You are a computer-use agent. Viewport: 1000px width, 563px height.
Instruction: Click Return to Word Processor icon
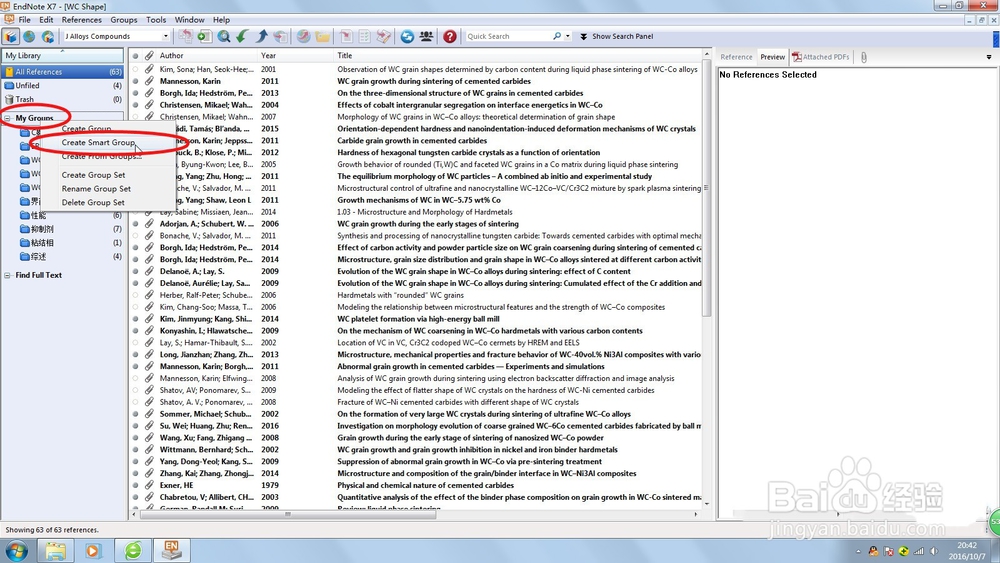coord(383,36)
